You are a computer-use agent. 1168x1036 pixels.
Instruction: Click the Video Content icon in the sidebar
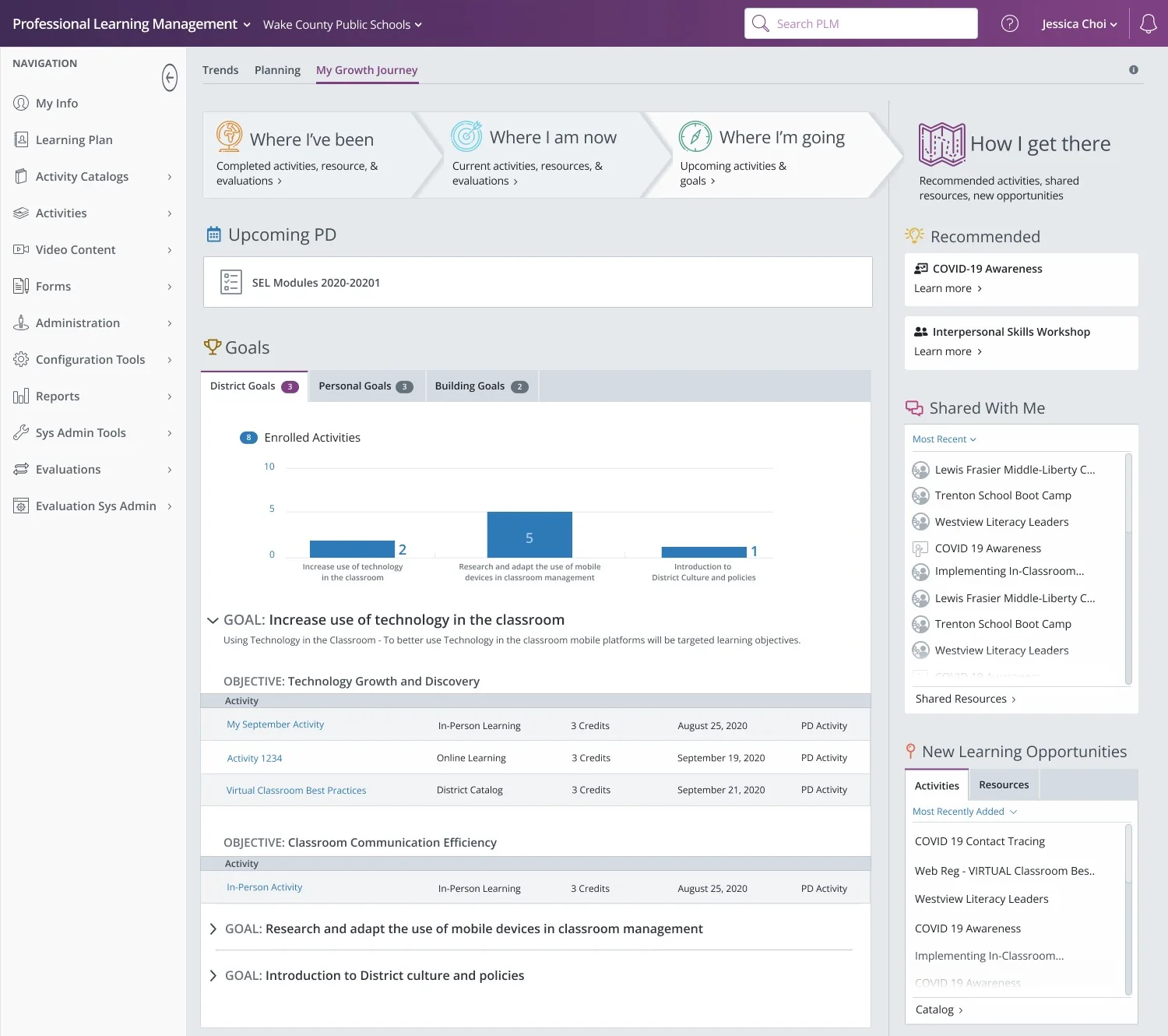click(x=21, y=249)
